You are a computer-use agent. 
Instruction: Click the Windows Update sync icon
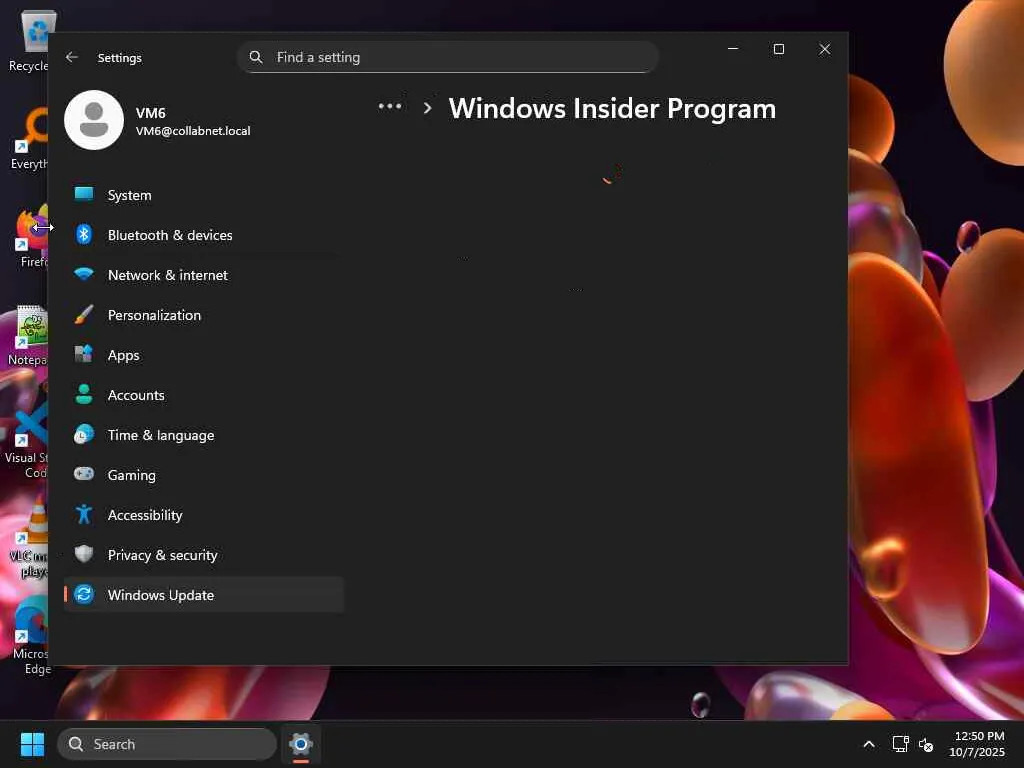point(84,594)
